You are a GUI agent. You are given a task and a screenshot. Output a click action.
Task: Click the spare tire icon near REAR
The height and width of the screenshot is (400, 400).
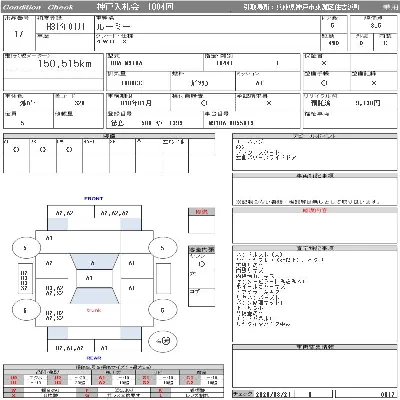pos(163,341)
